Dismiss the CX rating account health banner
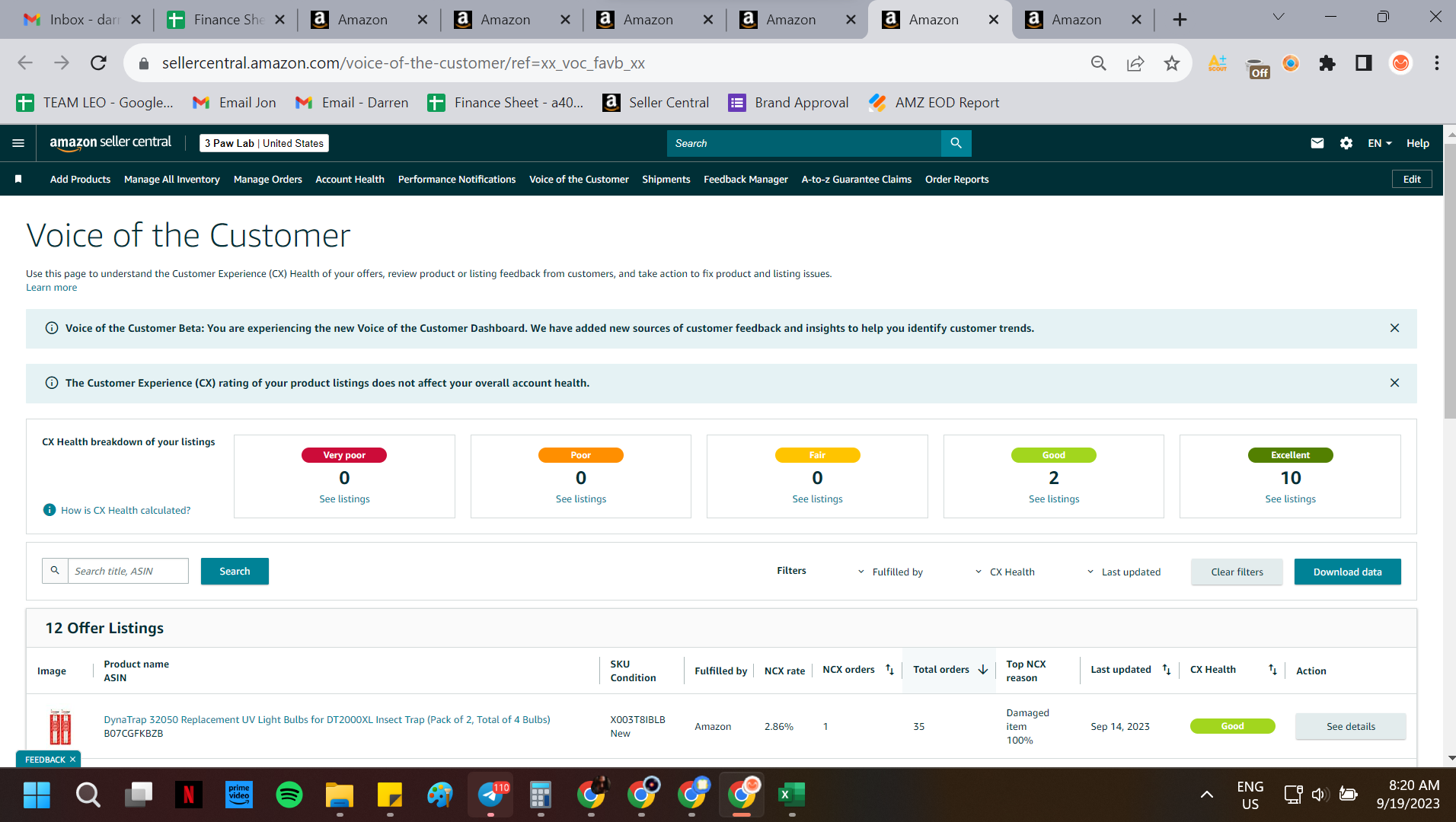The height and width of the screenshot is (822, 1456). (1394, 383)
